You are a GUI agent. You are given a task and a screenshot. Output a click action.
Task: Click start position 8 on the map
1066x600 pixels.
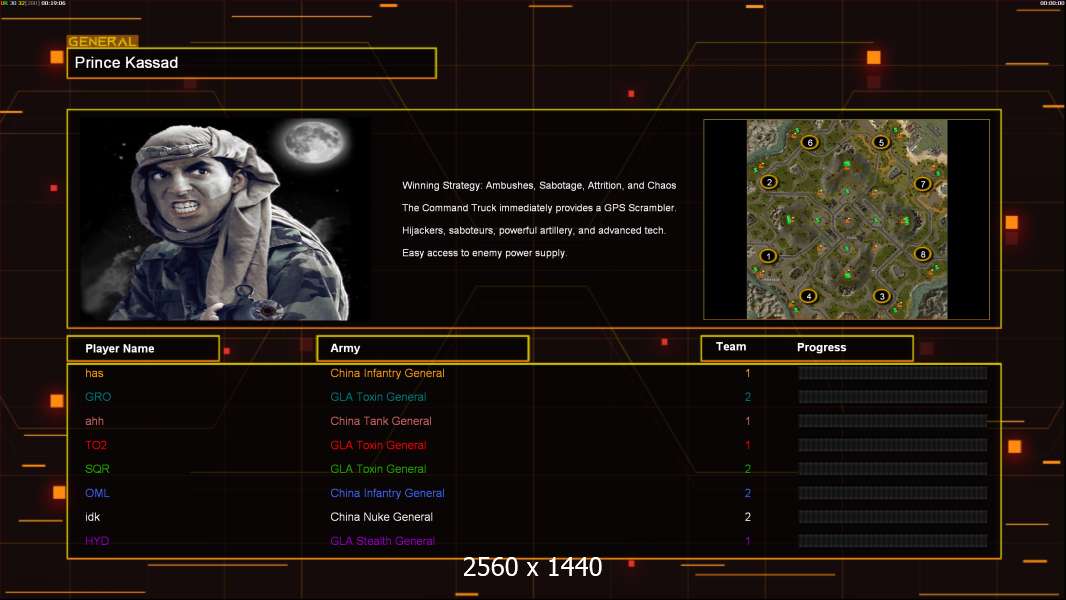tap(923, 254)
